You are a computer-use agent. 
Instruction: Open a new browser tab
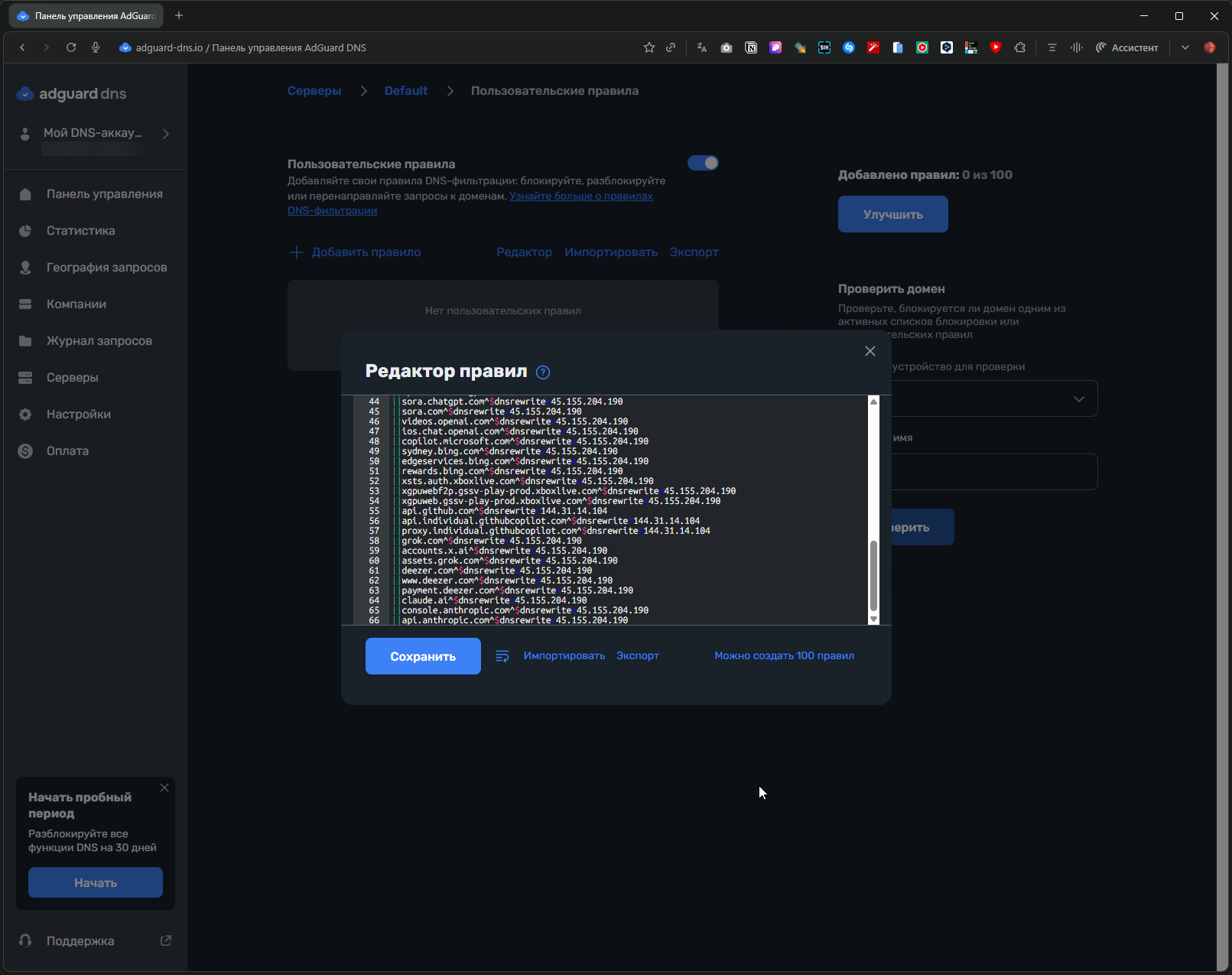point(179,15)
